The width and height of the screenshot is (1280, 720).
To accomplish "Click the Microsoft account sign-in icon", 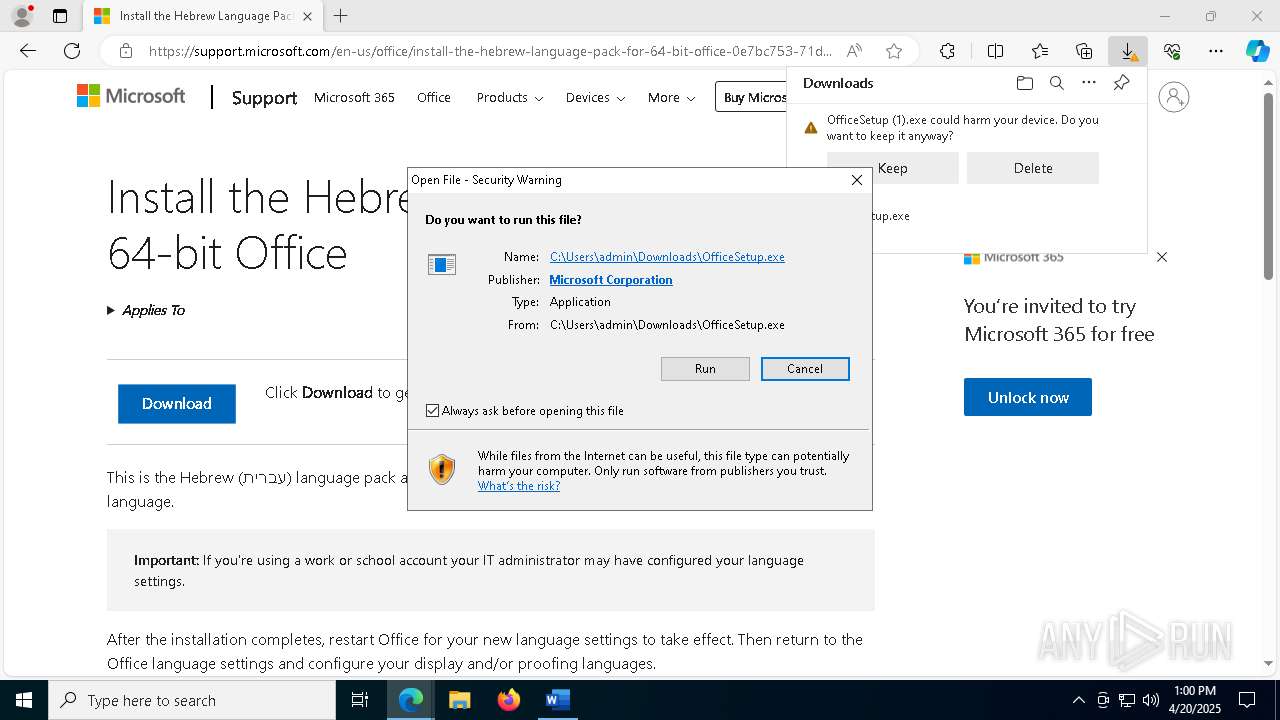I will (1173, 97).
